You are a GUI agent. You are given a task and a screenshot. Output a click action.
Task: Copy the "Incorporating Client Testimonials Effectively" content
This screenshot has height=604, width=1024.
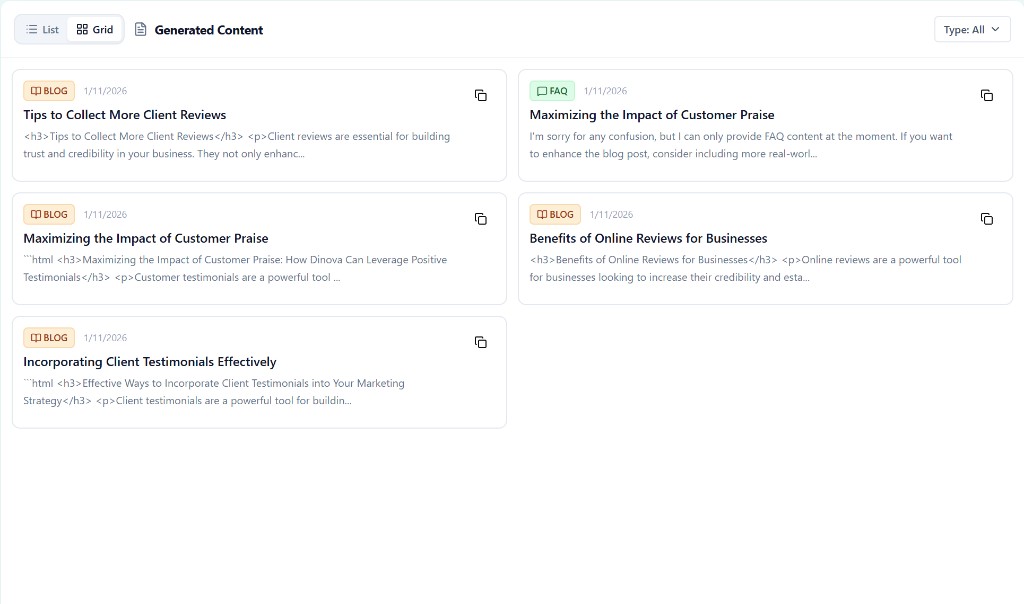pyautogui.click(x=481, y=342)
